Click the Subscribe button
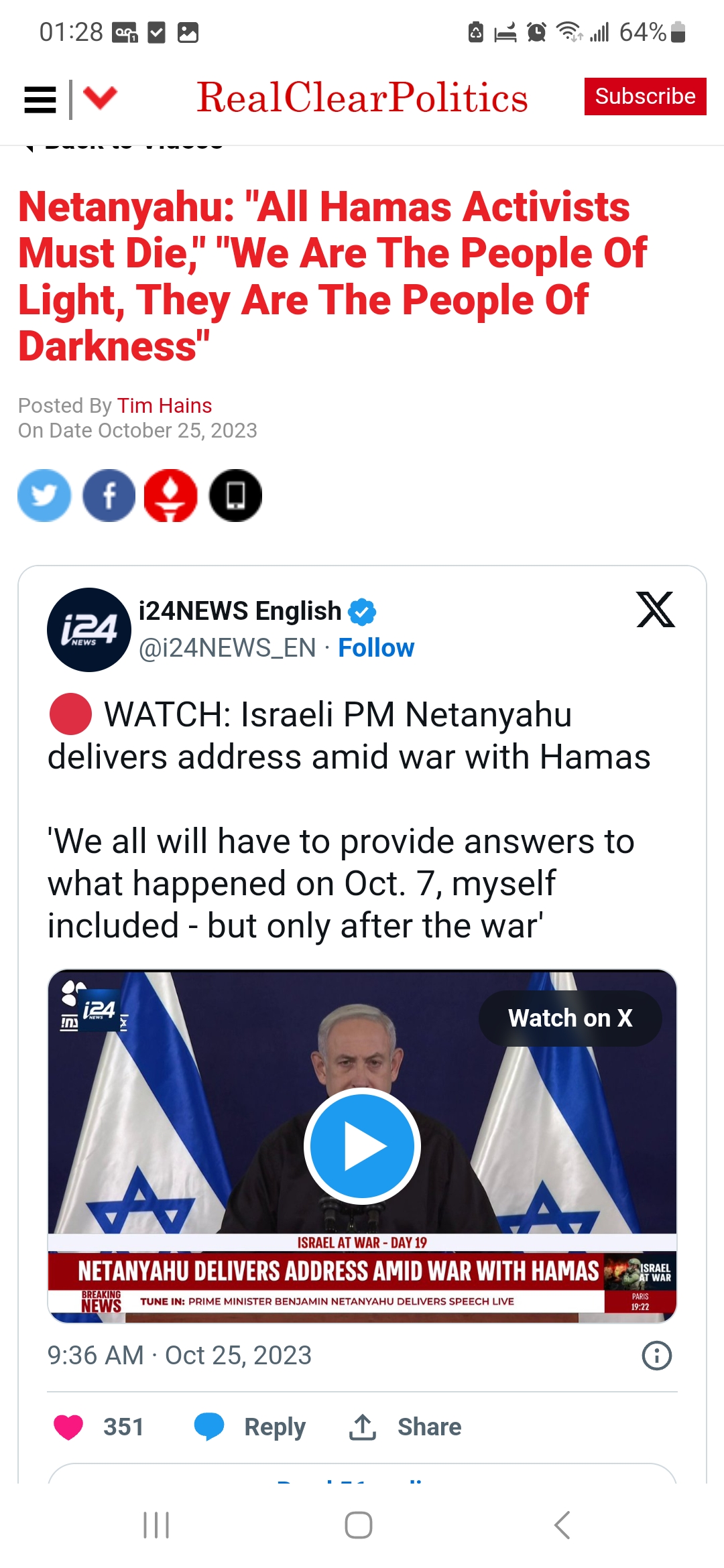The image size is (724, 1568). pos(645,96)
